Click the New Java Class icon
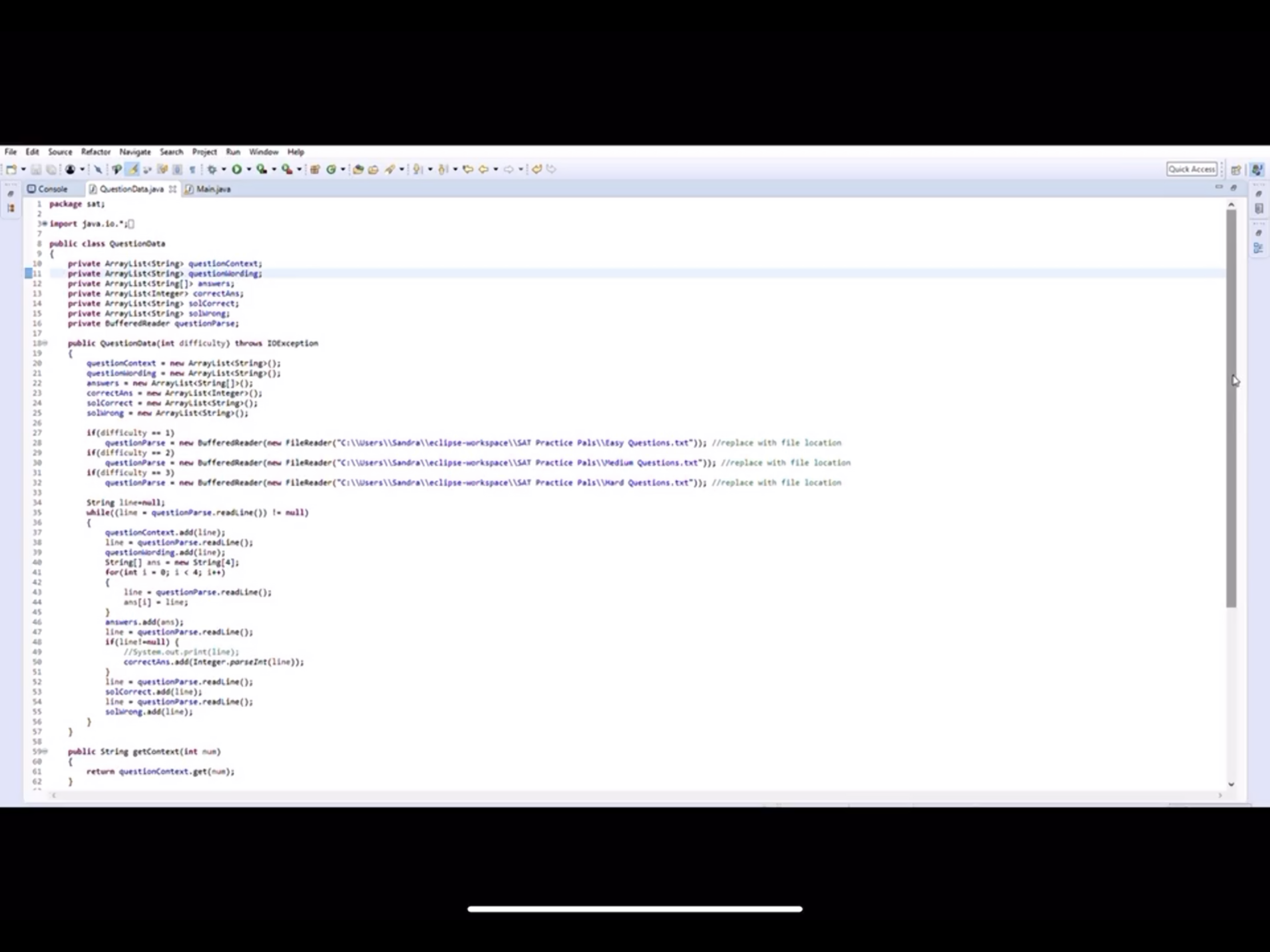The height and width of the screenshot is (952, 1270). (331, 170)
